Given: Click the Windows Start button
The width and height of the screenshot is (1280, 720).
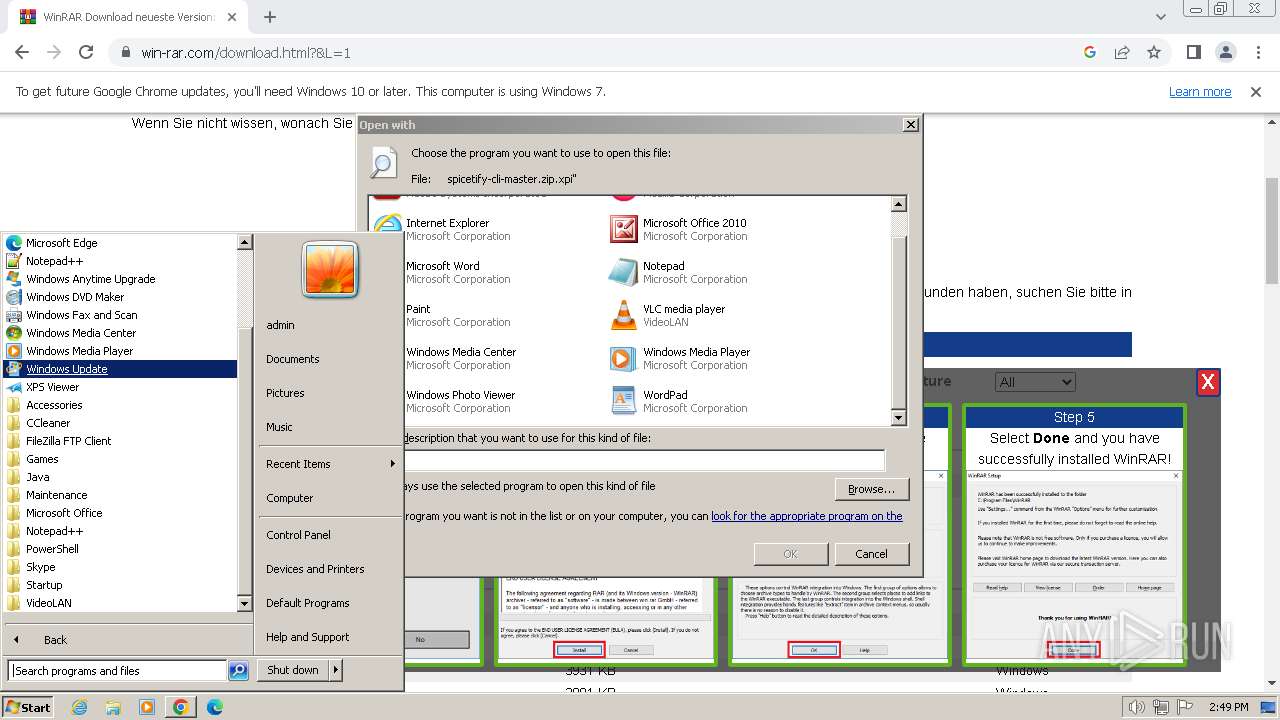Looking at the screenshot, I should pos(28,707).
